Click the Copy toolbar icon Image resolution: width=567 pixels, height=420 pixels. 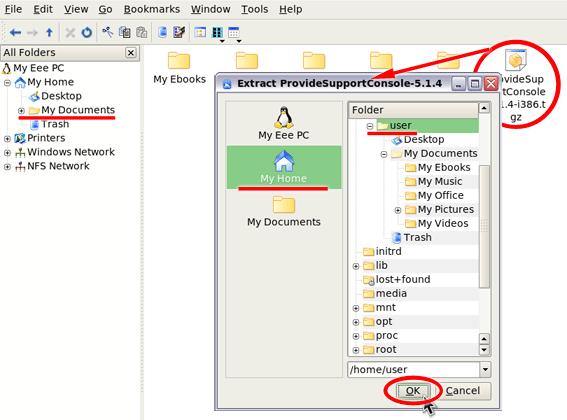point(125,32)
